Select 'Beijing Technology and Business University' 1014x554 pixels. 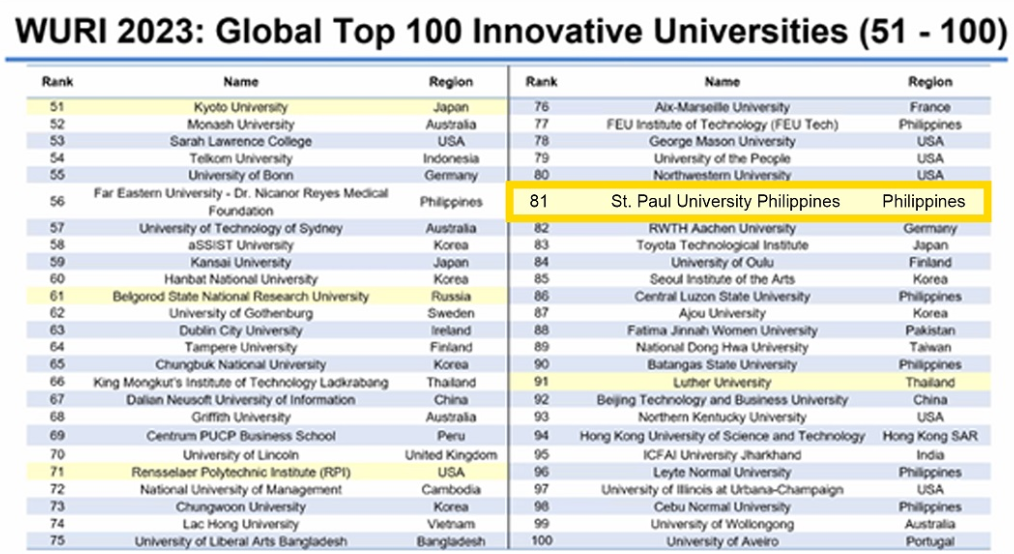pyautogui.click(x=722, y=400)
